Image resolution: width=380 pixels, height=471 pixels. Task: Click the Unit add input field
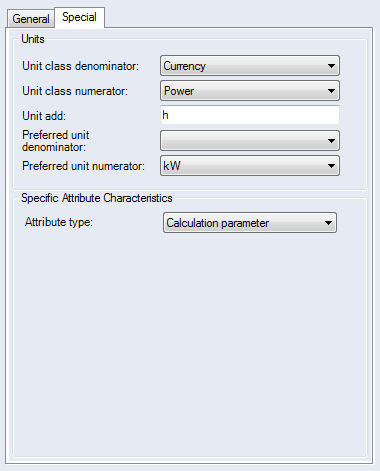(250, 115)
